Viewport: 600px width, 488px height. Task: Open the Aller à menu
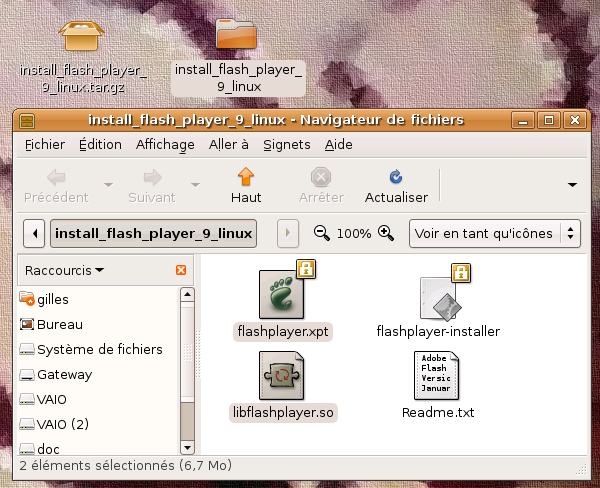point(229,145)
